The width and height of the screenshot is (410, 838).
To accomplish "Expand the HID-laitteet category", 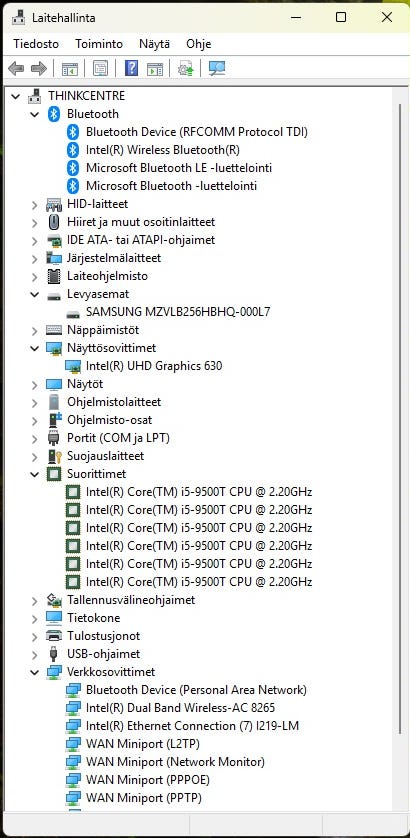I will (34, 204).
